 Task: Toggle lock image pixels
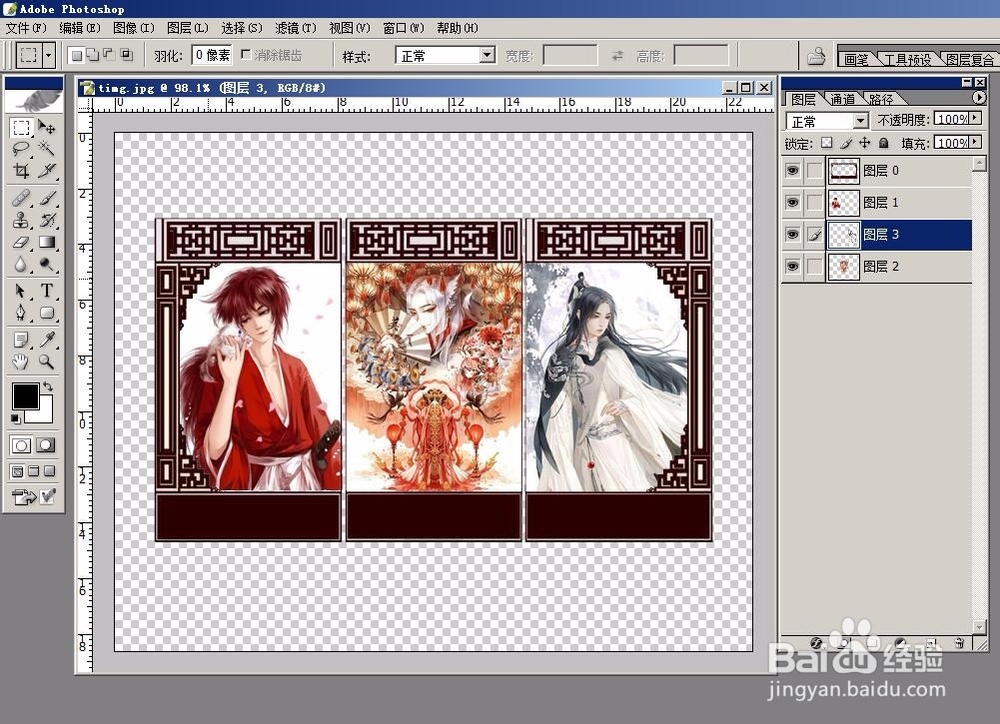point(846,143)
